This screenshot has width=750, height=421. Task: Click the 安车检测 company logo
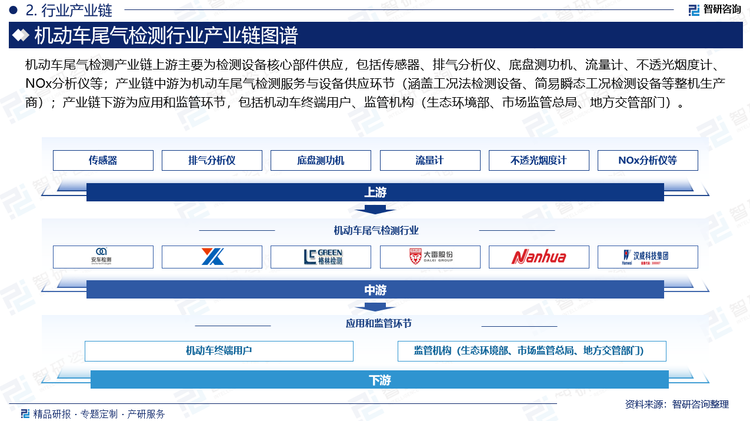point(103,257)
